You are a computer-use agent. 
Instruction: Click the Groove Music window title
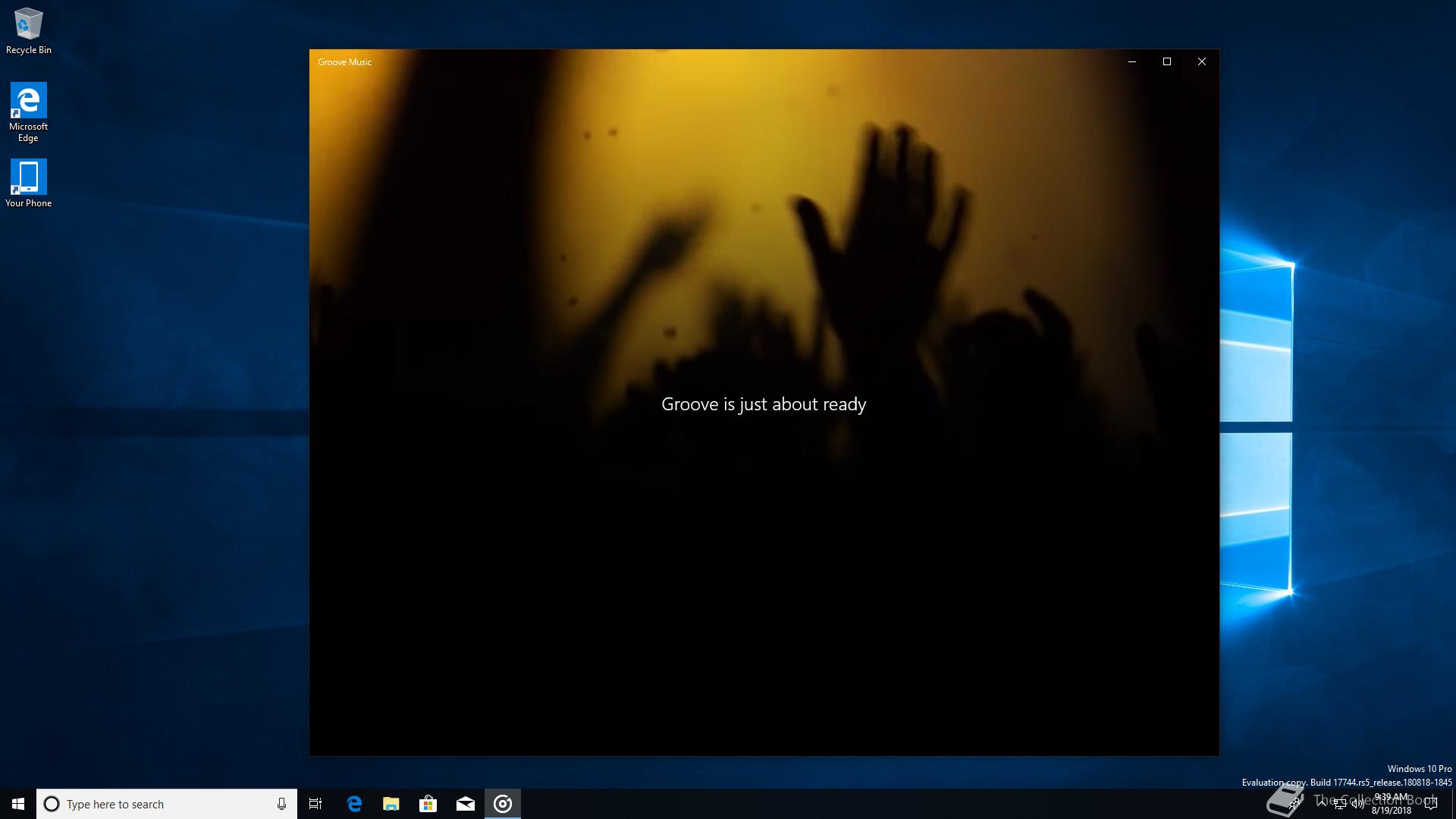point(345,62)
